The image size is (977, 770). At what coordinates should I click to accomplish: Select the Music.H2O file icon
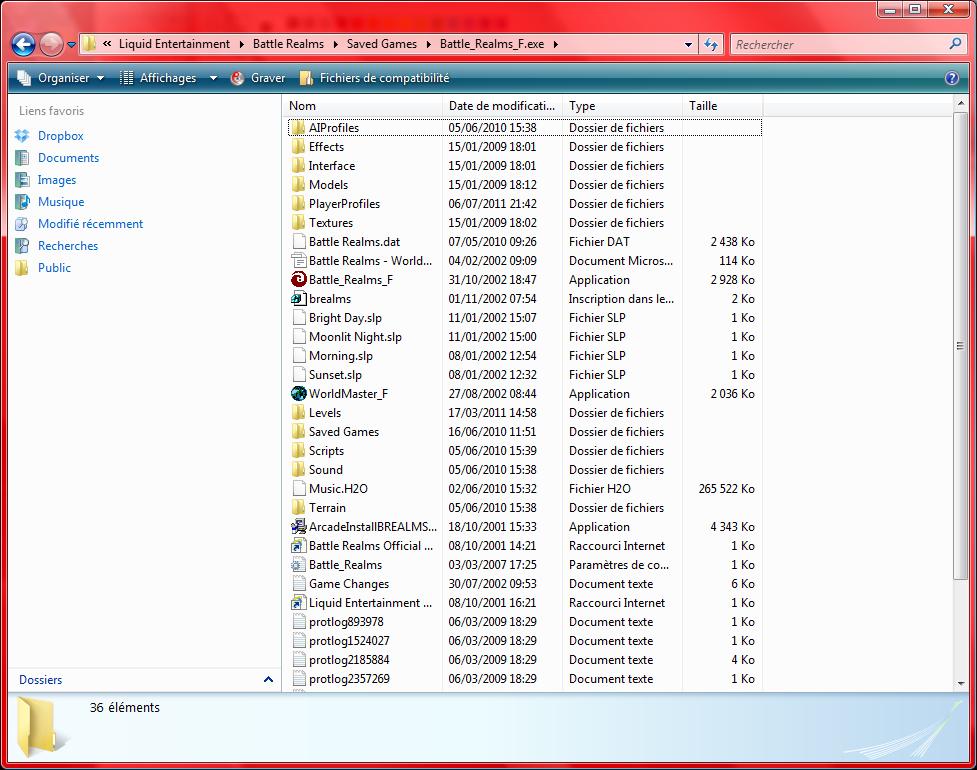298,489
